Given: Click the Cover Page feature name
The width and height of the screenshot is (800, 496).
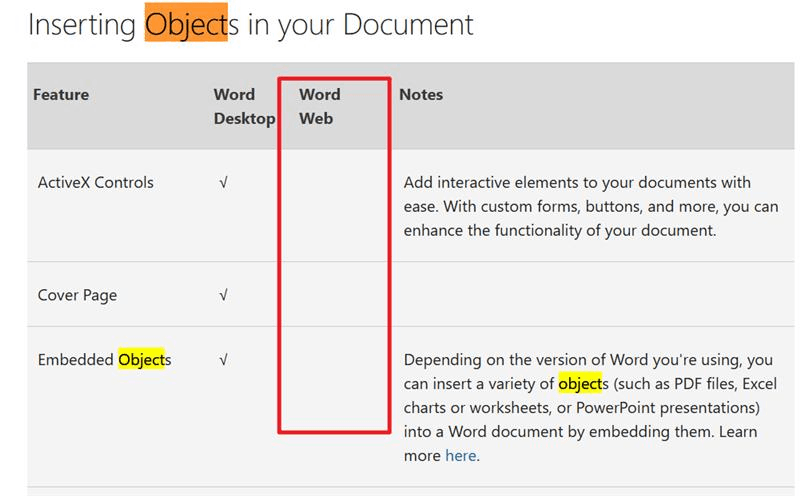Looking at the screenshot, I should 78,295.
